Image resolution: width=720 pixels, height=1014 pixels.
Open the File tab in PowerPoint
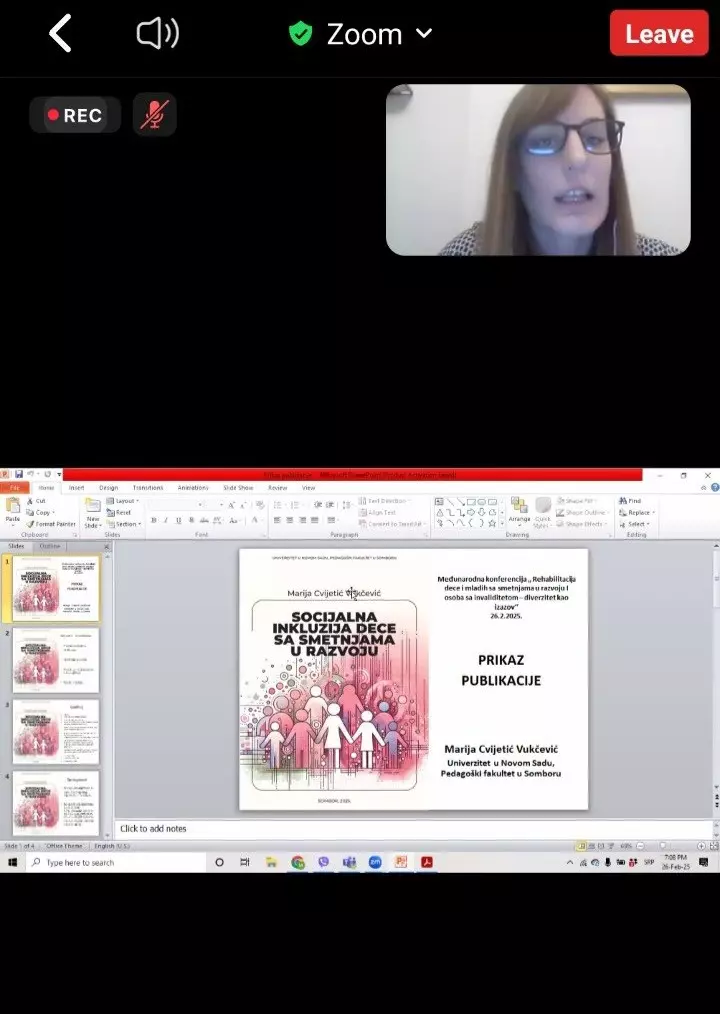[x=14, y=488]
